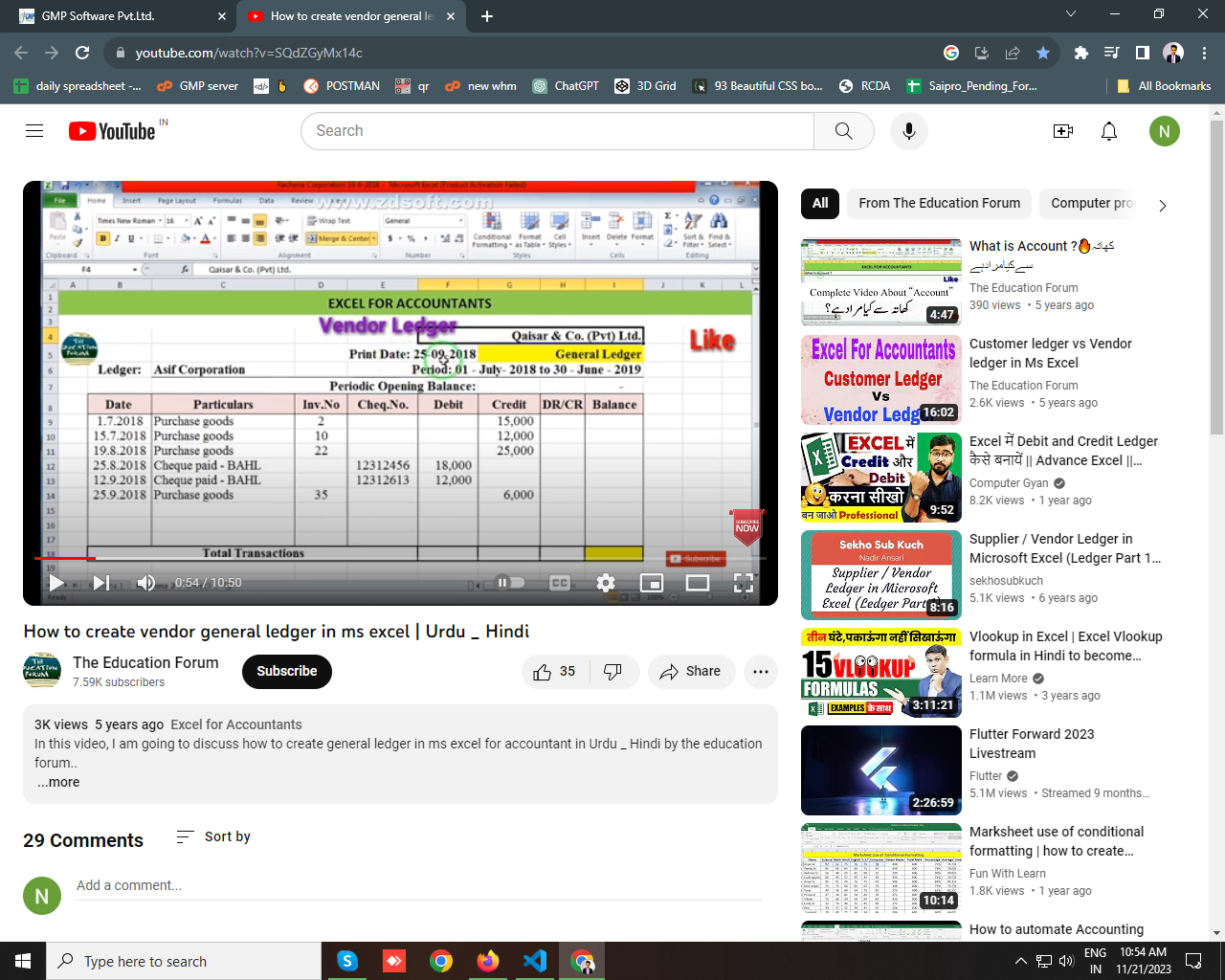This screenshot has height=980, width=1225.
Task: Toggle the autoplay switch in player
Action: coord(509,583)
